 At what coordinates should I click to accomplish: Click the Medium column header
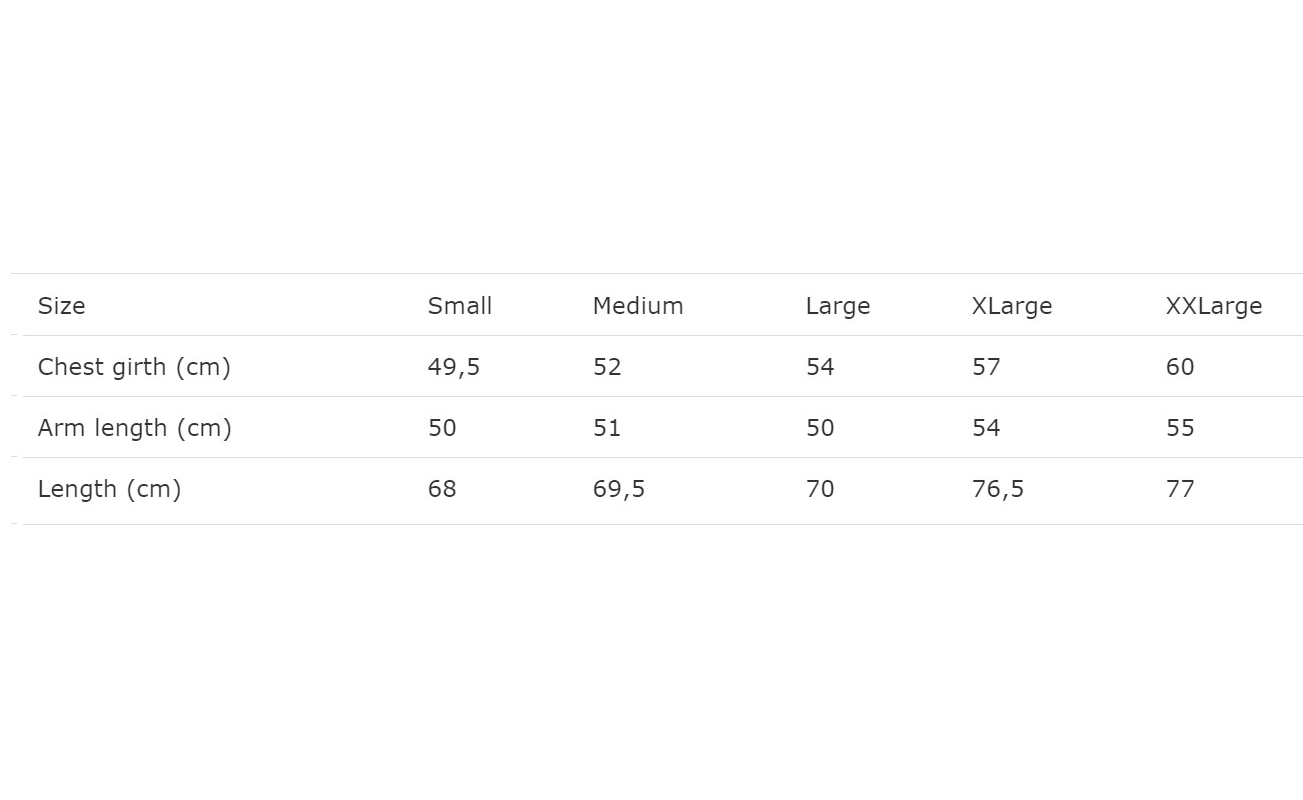point(638,306)
